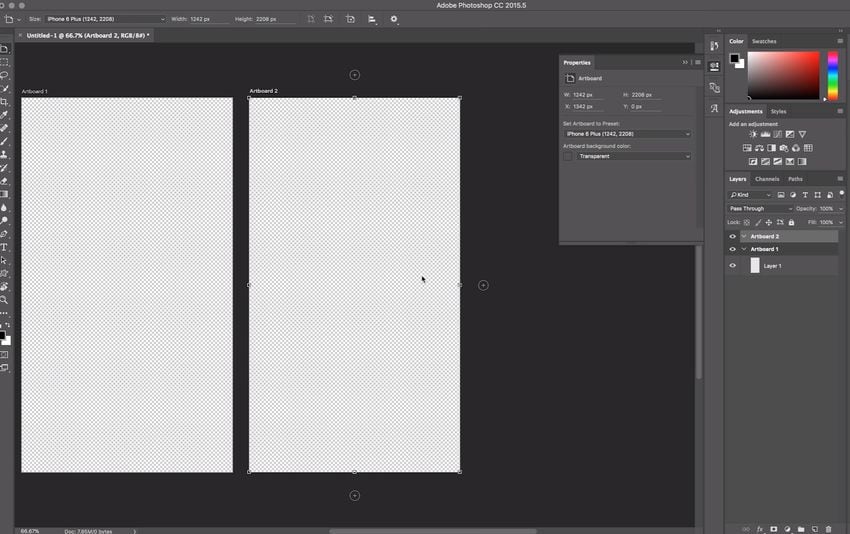Screen dimensions: 850x534
Task: Pick a hue from the vertical spectrum slider
Action: pyautogui.click(x=832, y=75)
